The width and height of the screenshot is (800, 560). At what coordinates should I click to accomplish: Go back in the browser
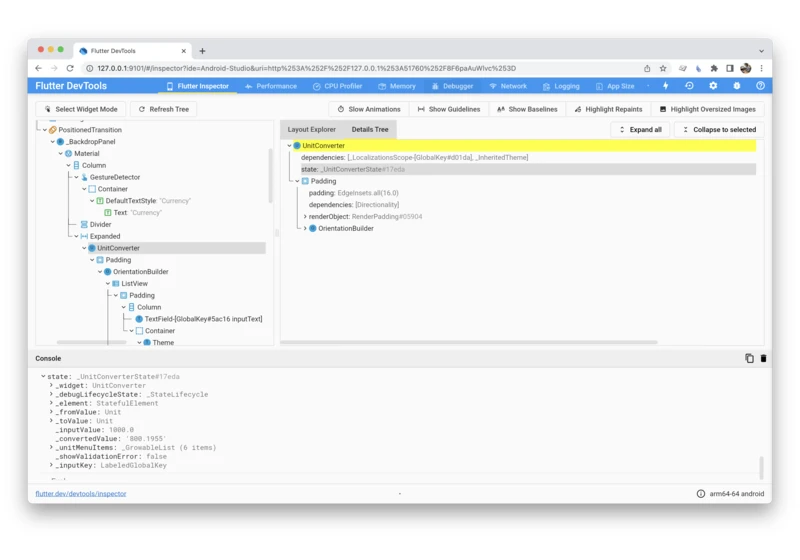click(x=39, y=68)
